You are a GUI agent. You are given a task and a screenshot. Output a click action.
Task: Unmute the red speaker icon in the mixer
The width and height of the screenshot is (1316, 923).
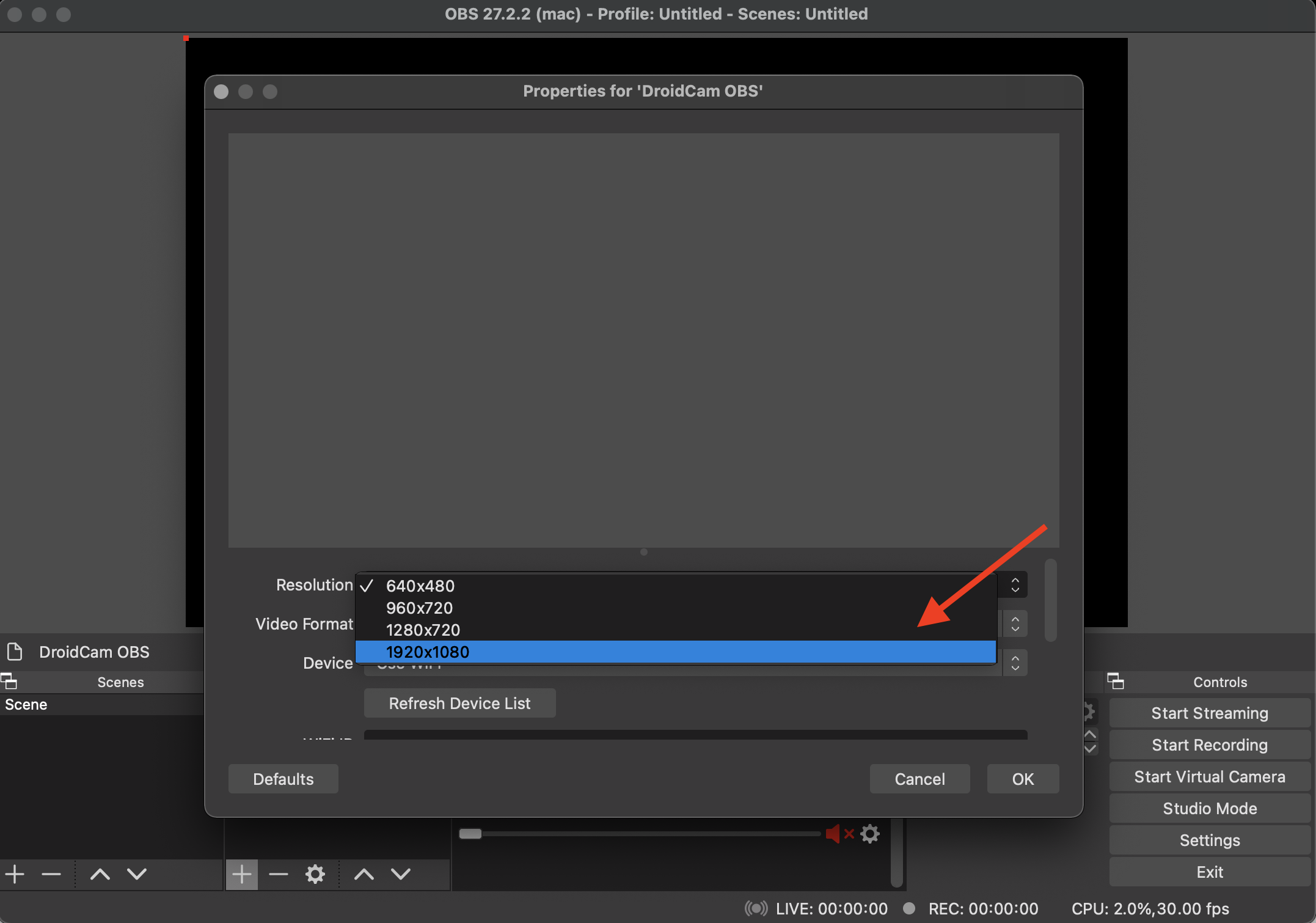[x=836, y=834]
